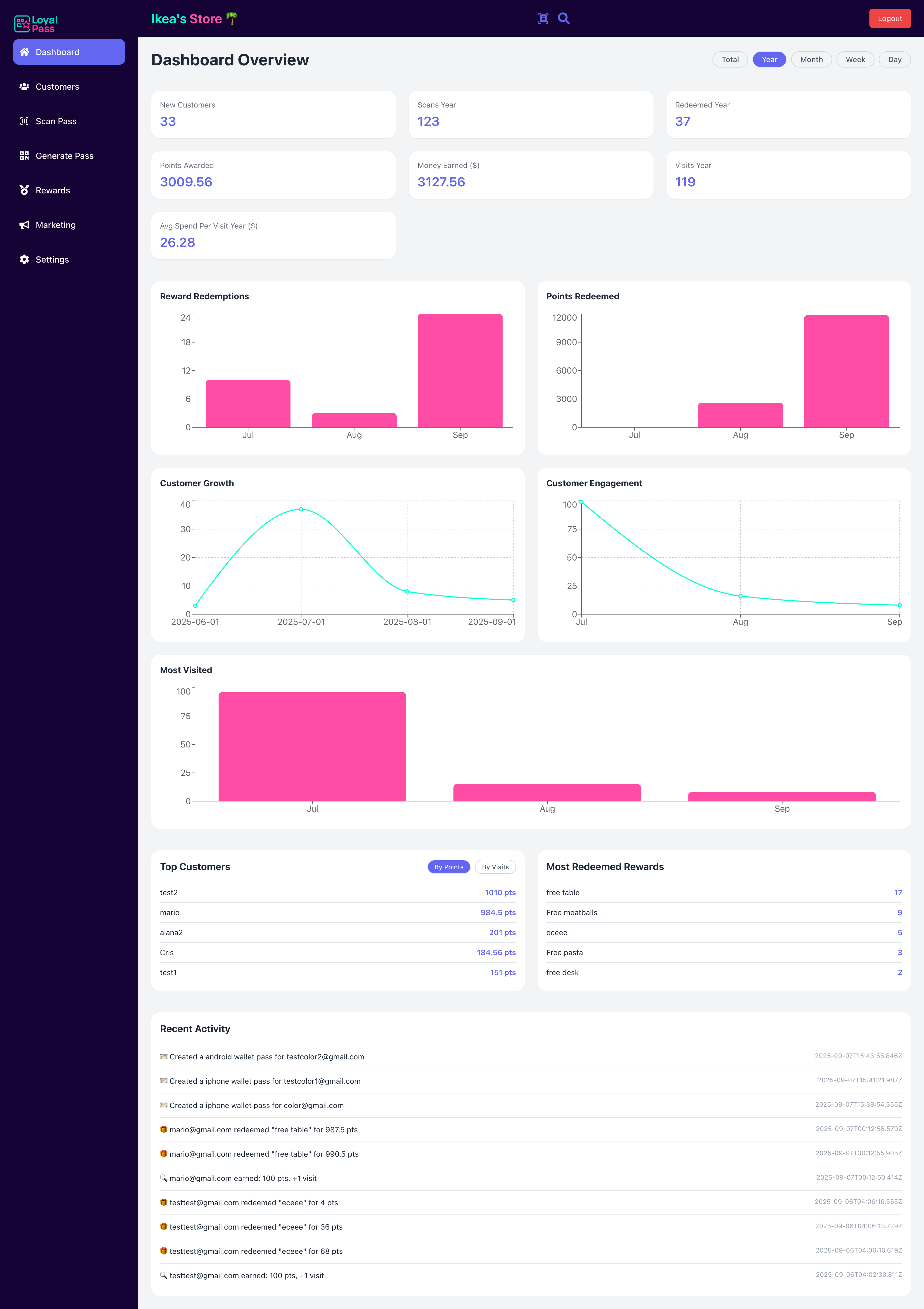Click the Jul bar in Most Visited
924x1309 pixels.
pos(312,746)
